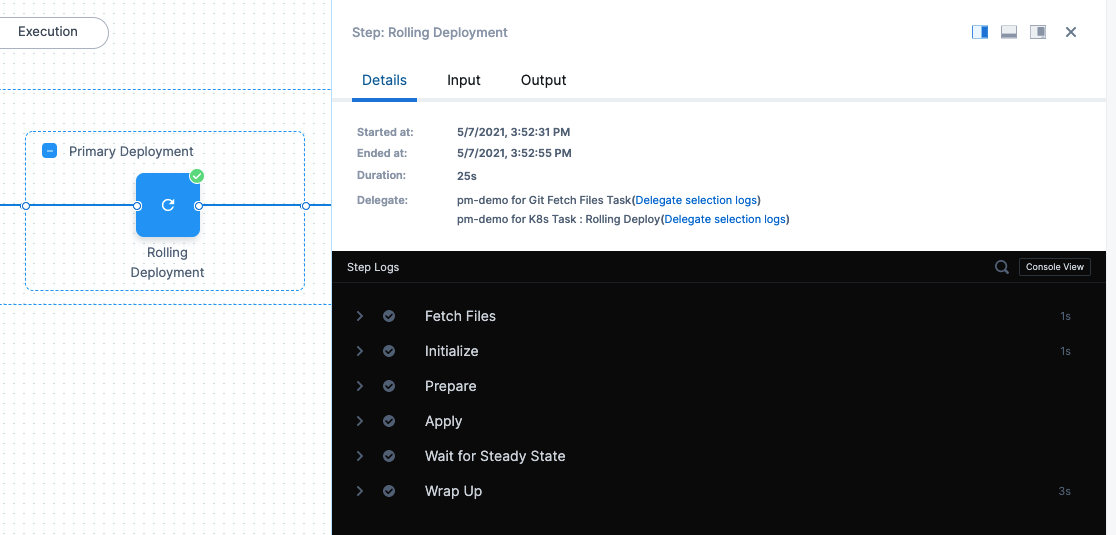Open the Input tab
Viewport: 1116px width, 535px height.
tap(464, 80)
